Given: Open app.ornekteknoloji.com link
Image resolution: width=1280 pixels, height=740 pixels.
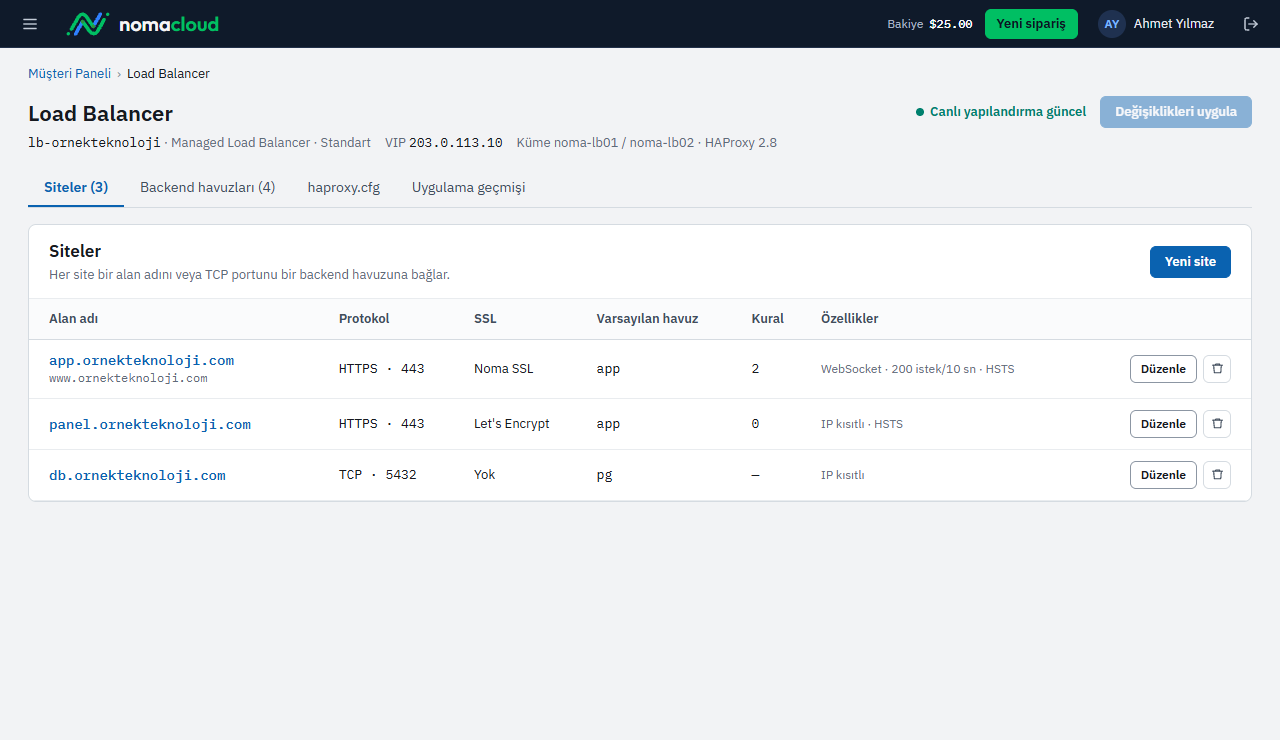Looking at the screenshot, I should click(x=141, y=360).
